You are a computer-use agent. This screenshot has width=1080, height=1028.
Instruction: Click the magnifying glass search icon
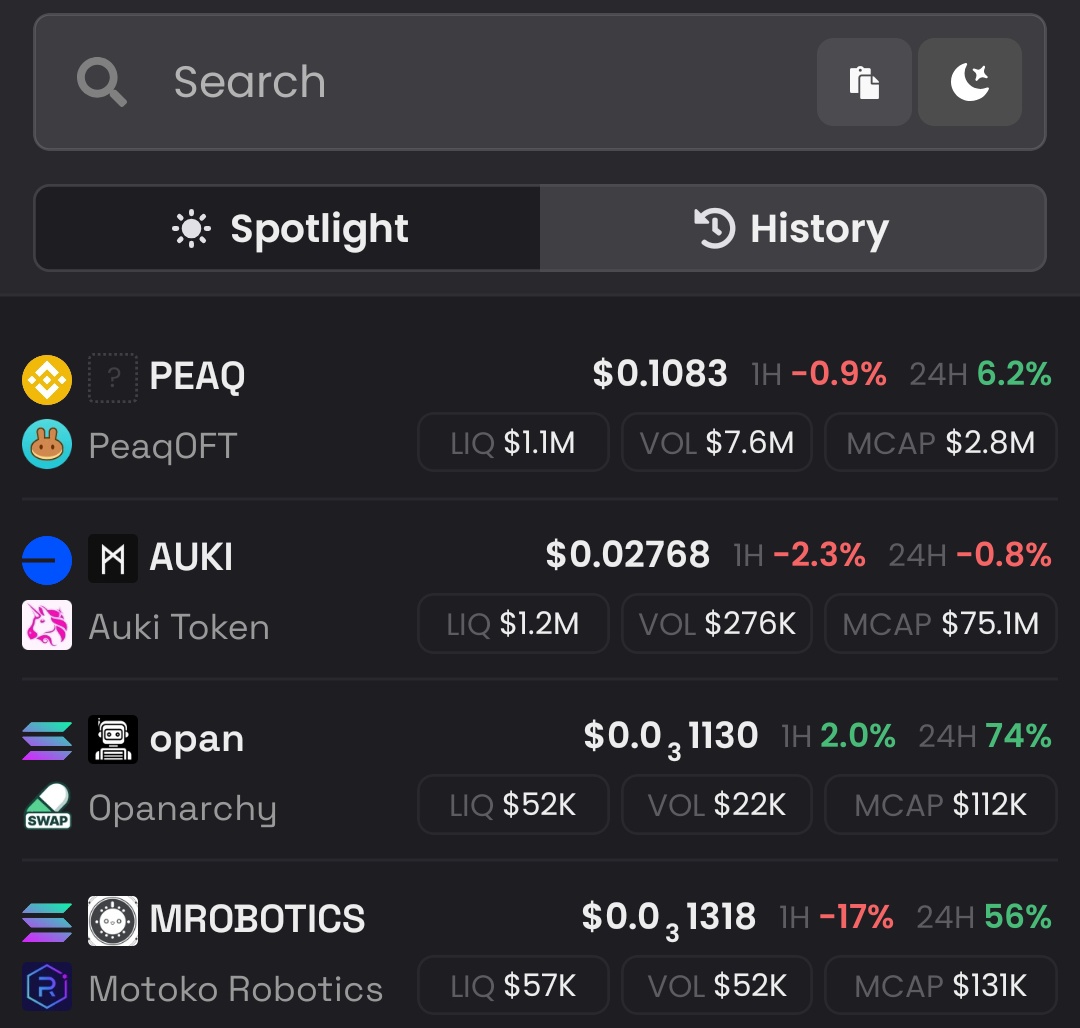(101, 82)
